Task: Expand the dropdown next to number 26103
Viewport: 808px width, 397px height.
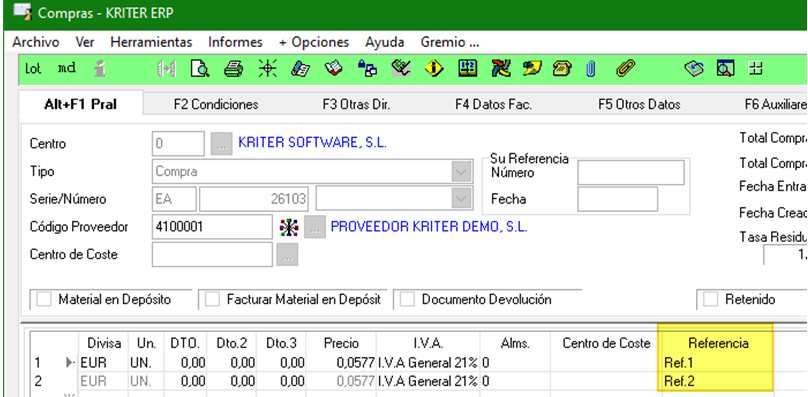Action: coord(461,199)
